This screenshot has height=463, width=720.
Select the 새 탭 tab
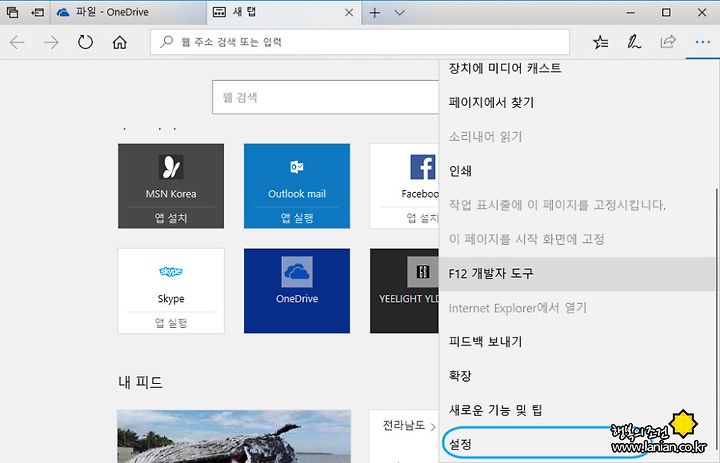pyautogui.click(x=284, y=12)
